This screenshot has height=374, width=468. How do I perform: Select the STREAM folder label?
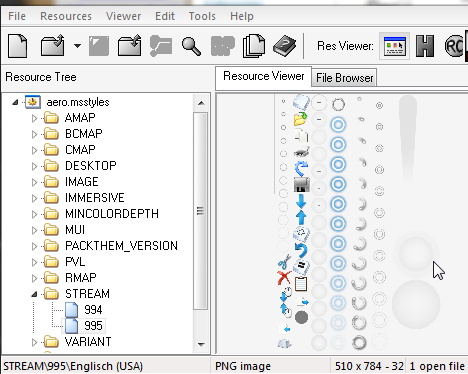coord(87,294)
